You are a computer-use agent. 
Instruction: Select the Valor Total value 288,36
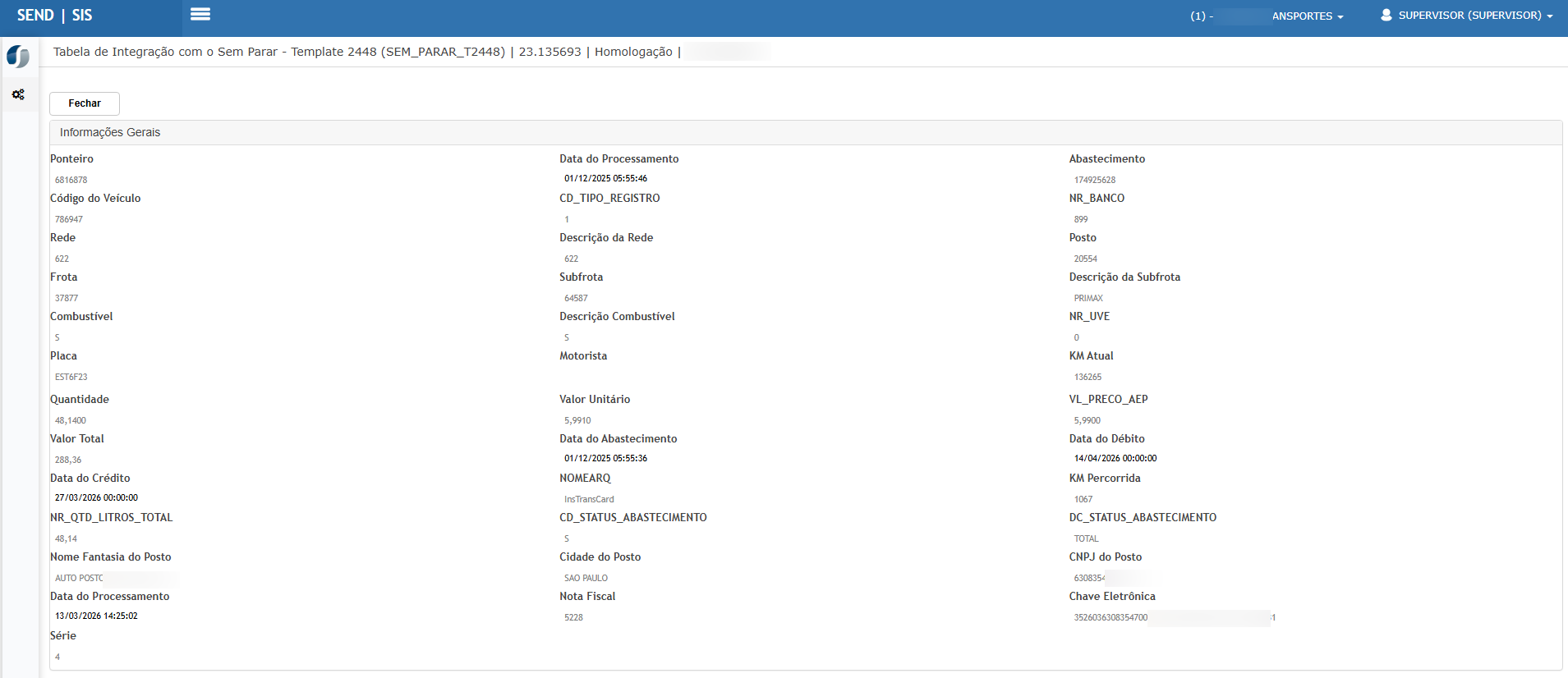coord(68,460)
